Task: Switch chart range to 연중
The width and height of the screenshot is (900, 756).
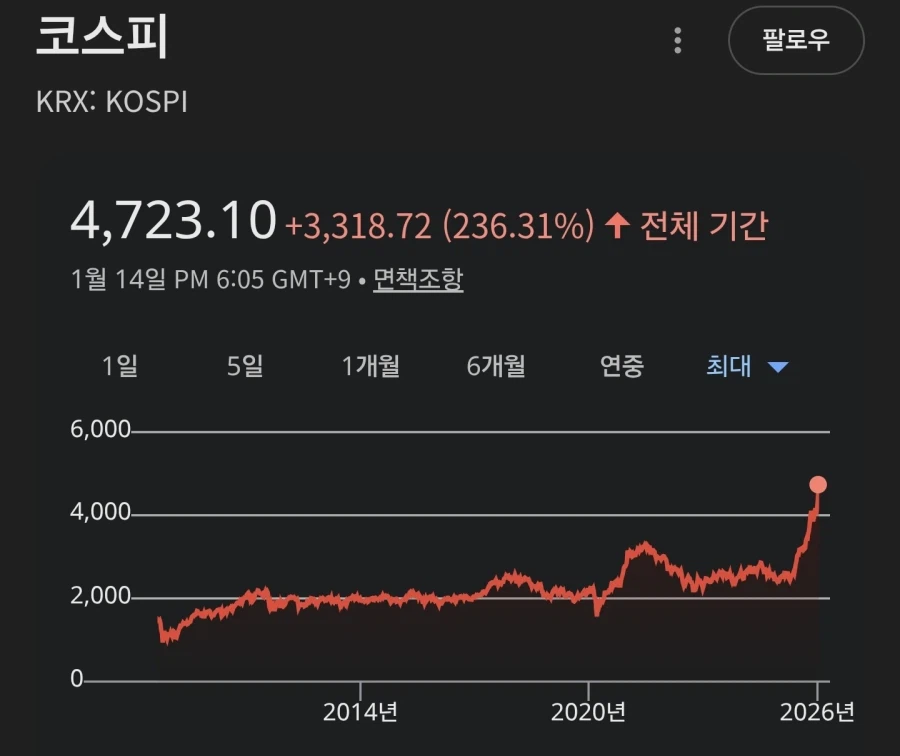Action: pyautogui.click(x=620, y=367)
